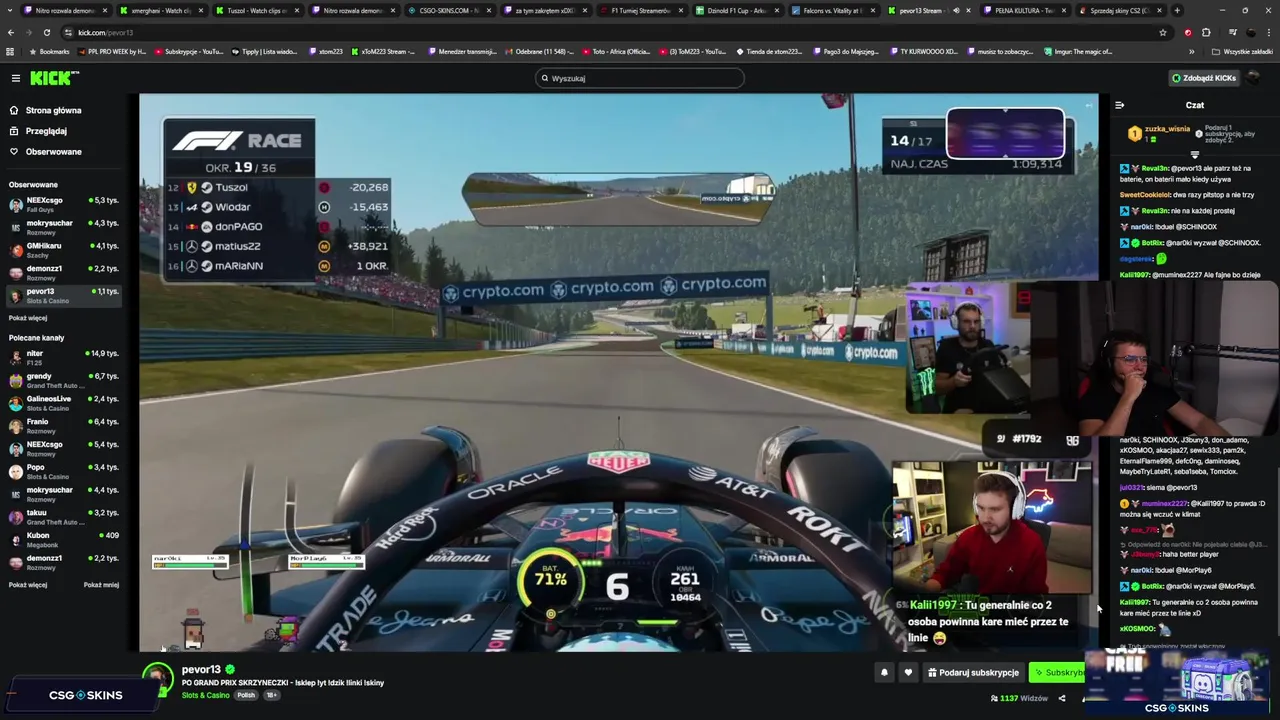Open followed channel demonzz1

pos(62,273)
